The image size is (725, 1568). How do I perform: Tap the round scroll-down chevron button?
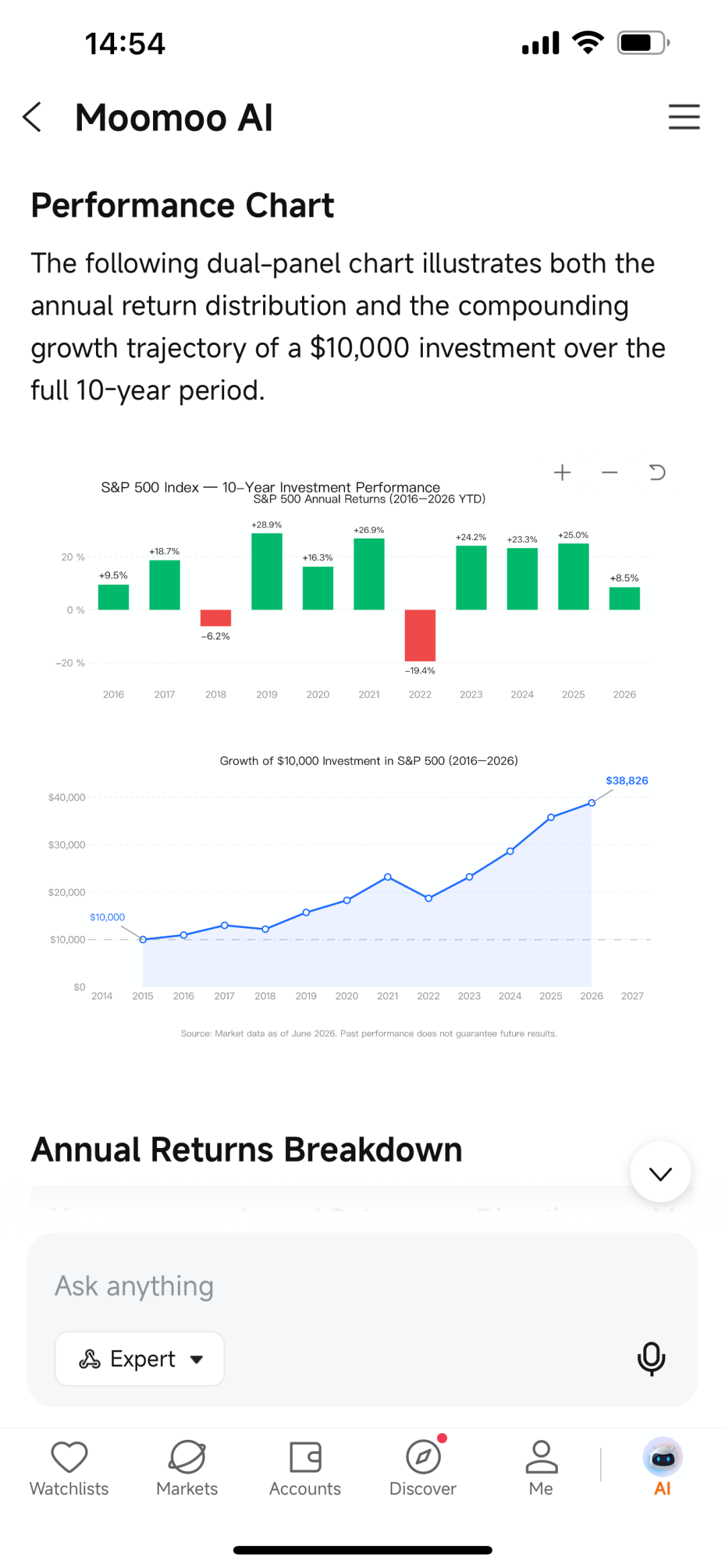(661, 1173)
